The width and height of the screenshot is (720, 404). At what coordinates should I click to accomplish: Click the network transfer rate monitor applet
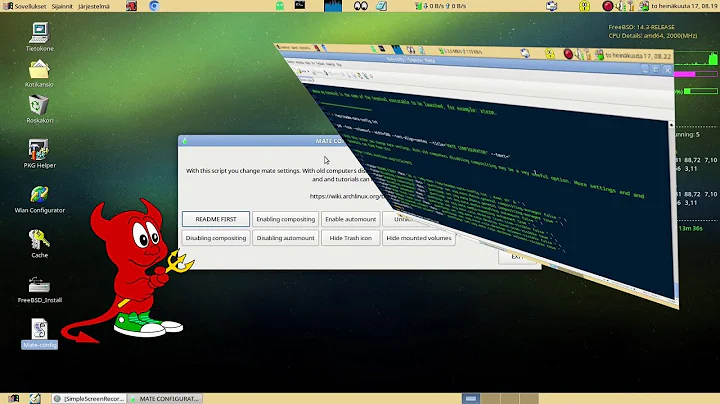pyautogui.click(x=441, y=6)
